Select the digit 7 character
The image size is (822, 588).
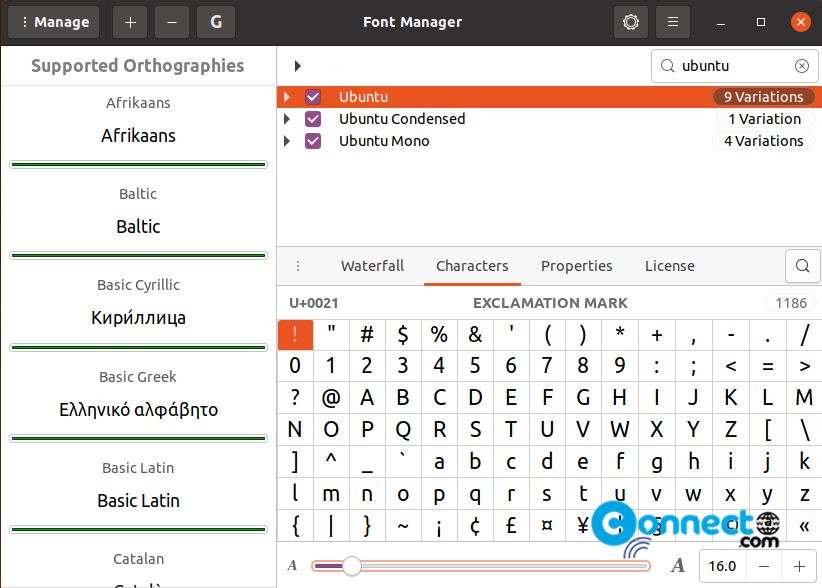pyautogui.click(x=547, y=366)
